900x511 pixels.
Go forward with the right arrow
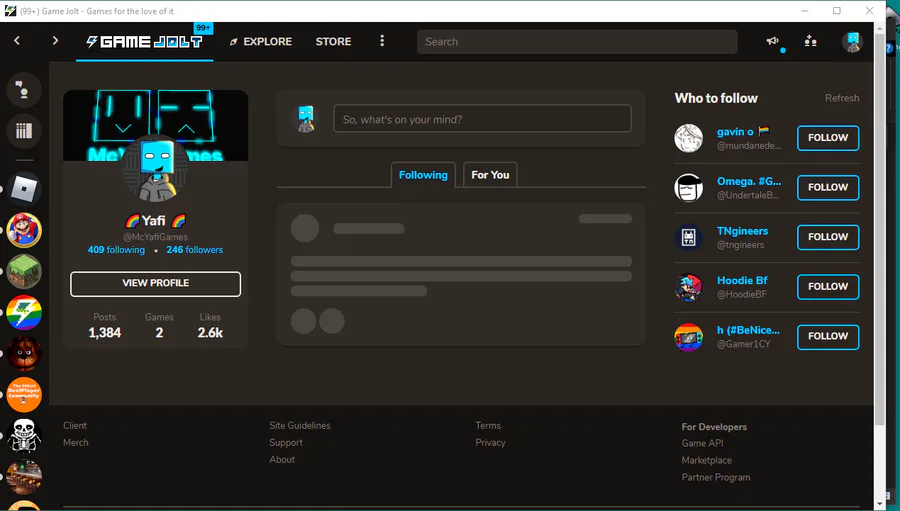click(x=55, y=41)
